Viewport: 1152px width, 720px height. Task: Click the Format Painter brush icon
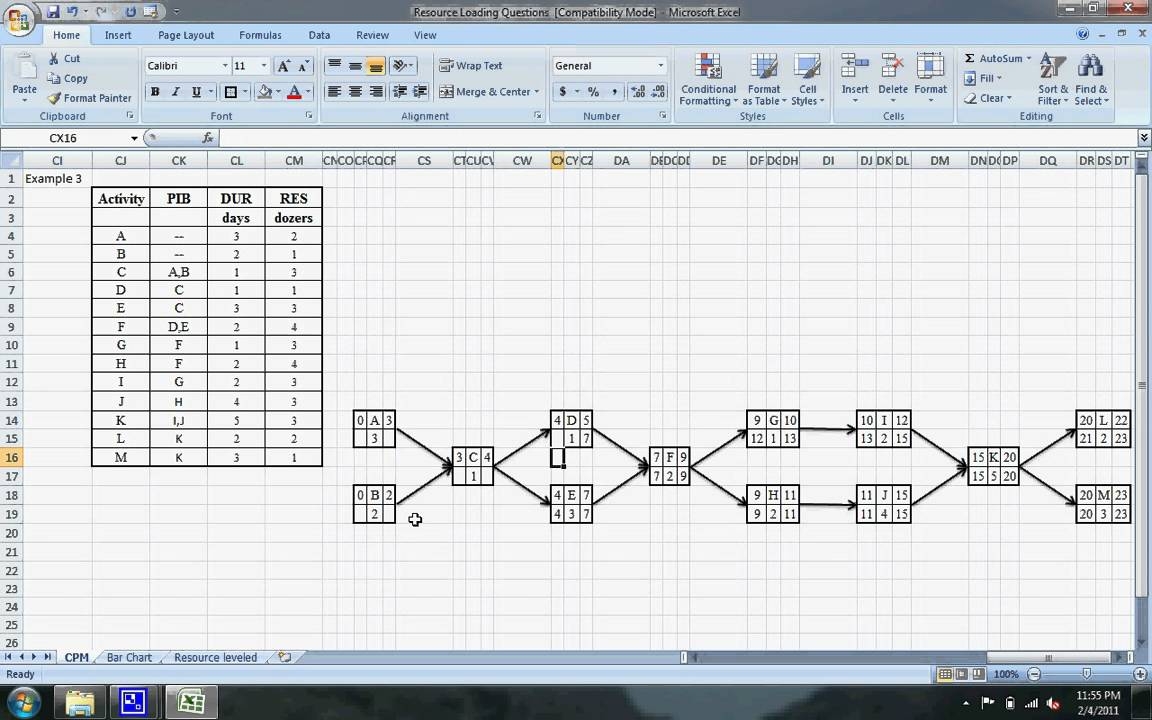pos(53,98)
